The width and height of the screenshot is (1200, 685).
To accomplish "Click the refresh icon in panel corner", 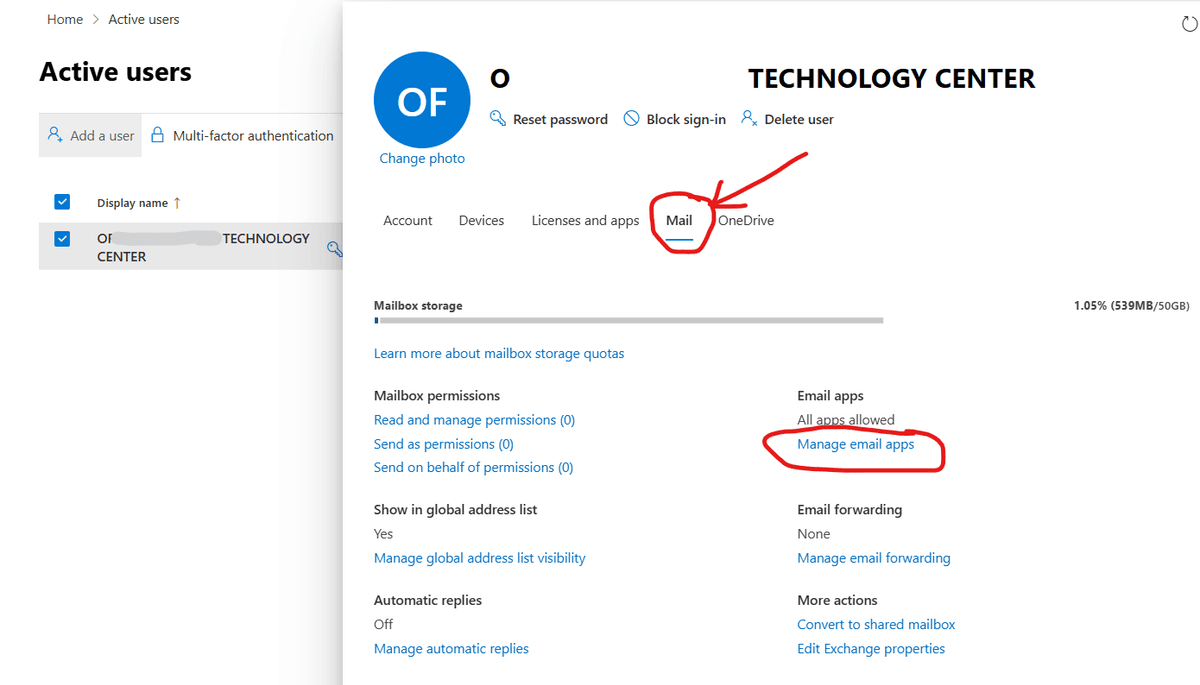I will (1189, 25).
